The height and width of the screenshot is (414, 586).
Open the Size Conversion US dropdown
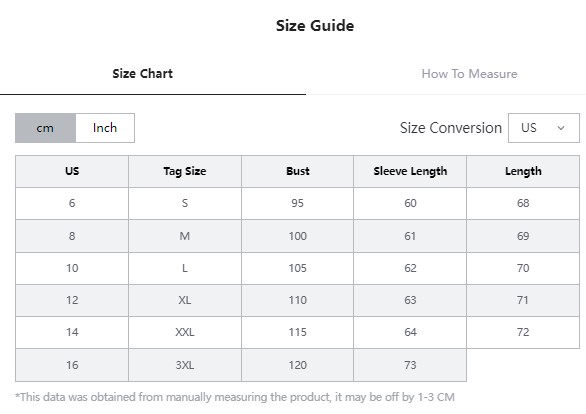point(544,128)
